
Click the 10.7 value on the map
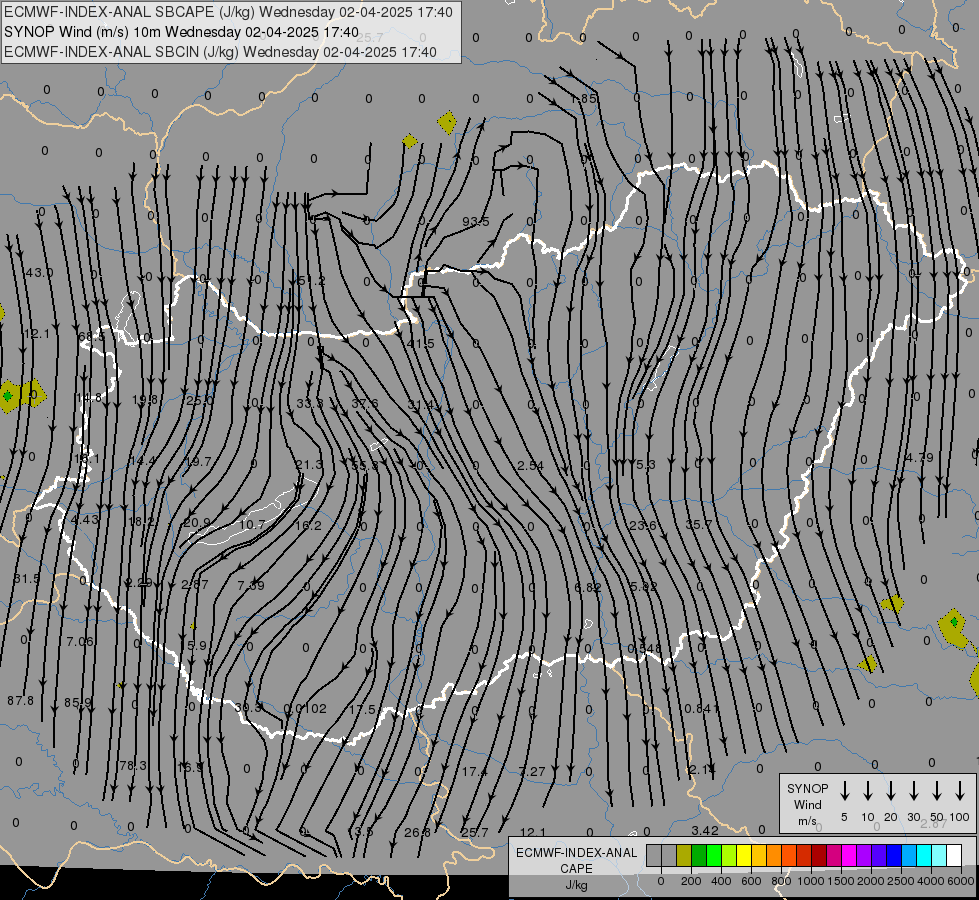[x=252, y=525]
